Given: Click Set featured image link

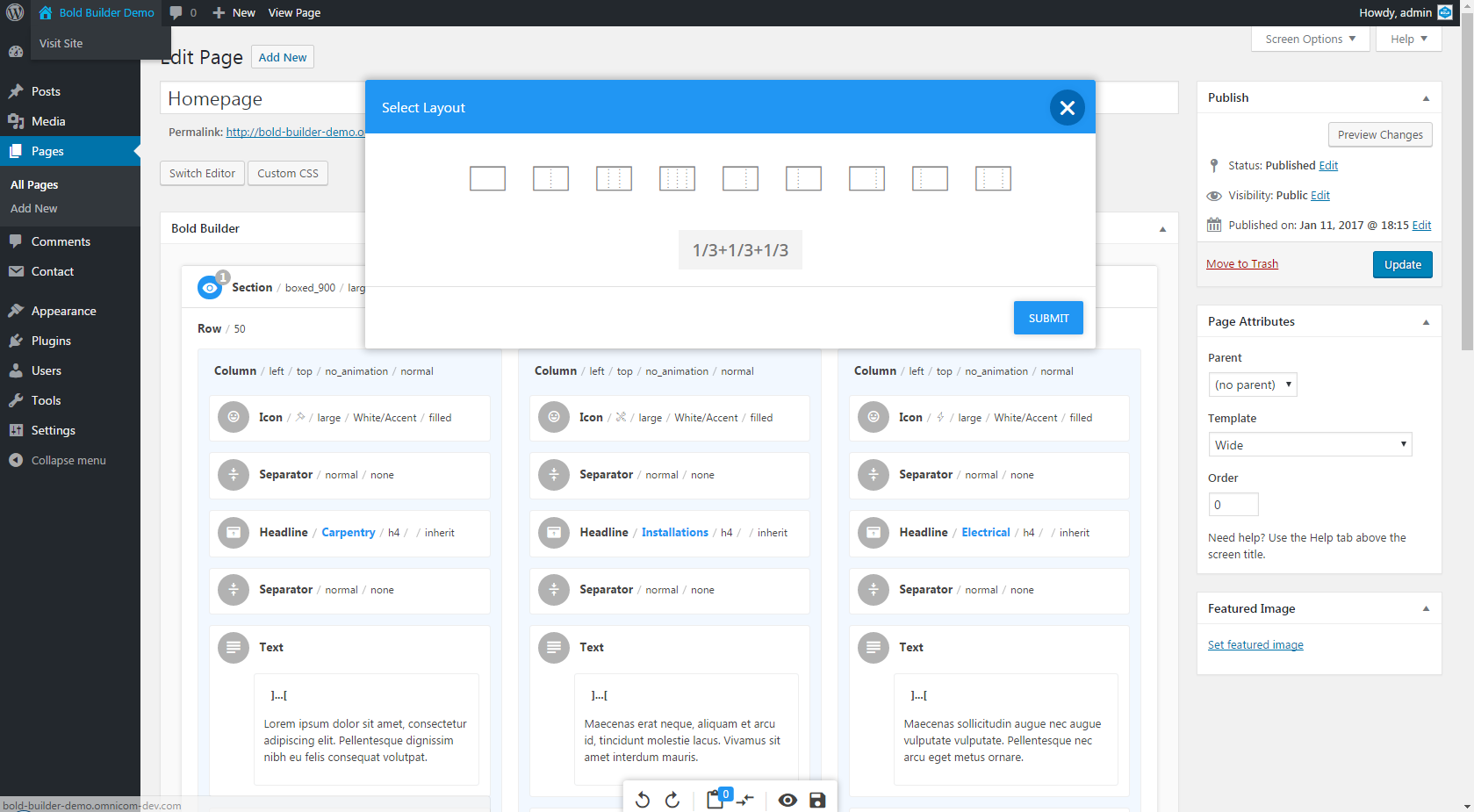Looking at the screenshot, I should click(x=1255, y=644).
